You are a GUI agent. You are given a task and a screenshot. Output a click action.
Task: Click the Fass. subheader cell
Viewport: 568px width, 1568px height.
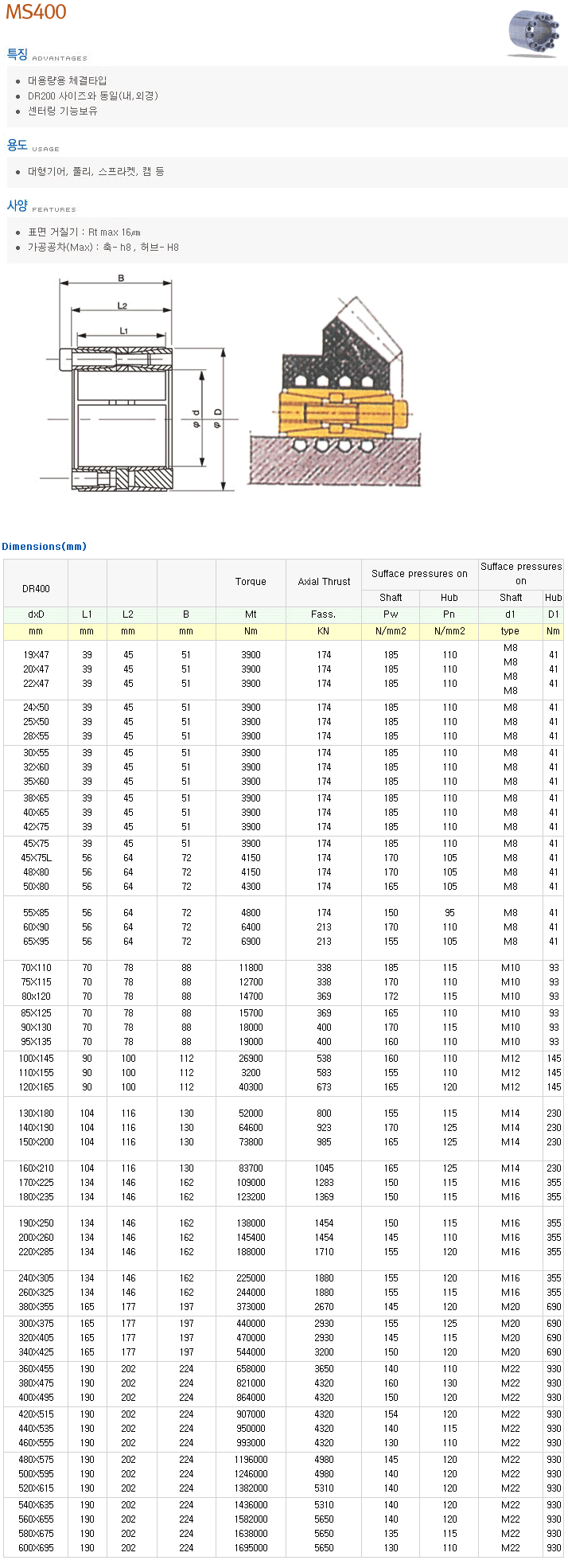[324, 614]
